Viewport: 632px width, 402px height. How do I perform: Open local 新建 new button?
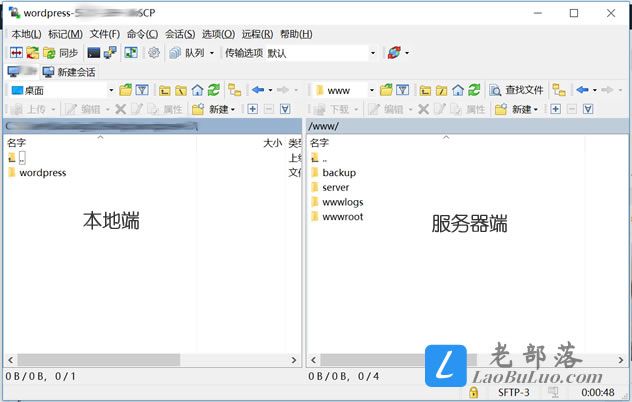(214, 109)
